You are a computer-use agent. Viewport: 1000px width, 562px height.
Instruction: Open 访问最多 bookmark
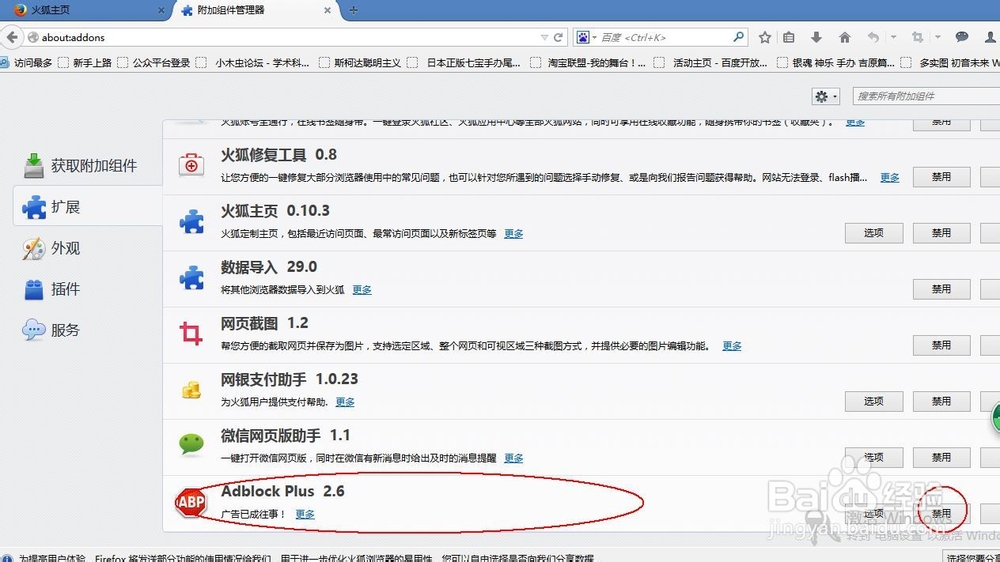(x=26, y=63)
